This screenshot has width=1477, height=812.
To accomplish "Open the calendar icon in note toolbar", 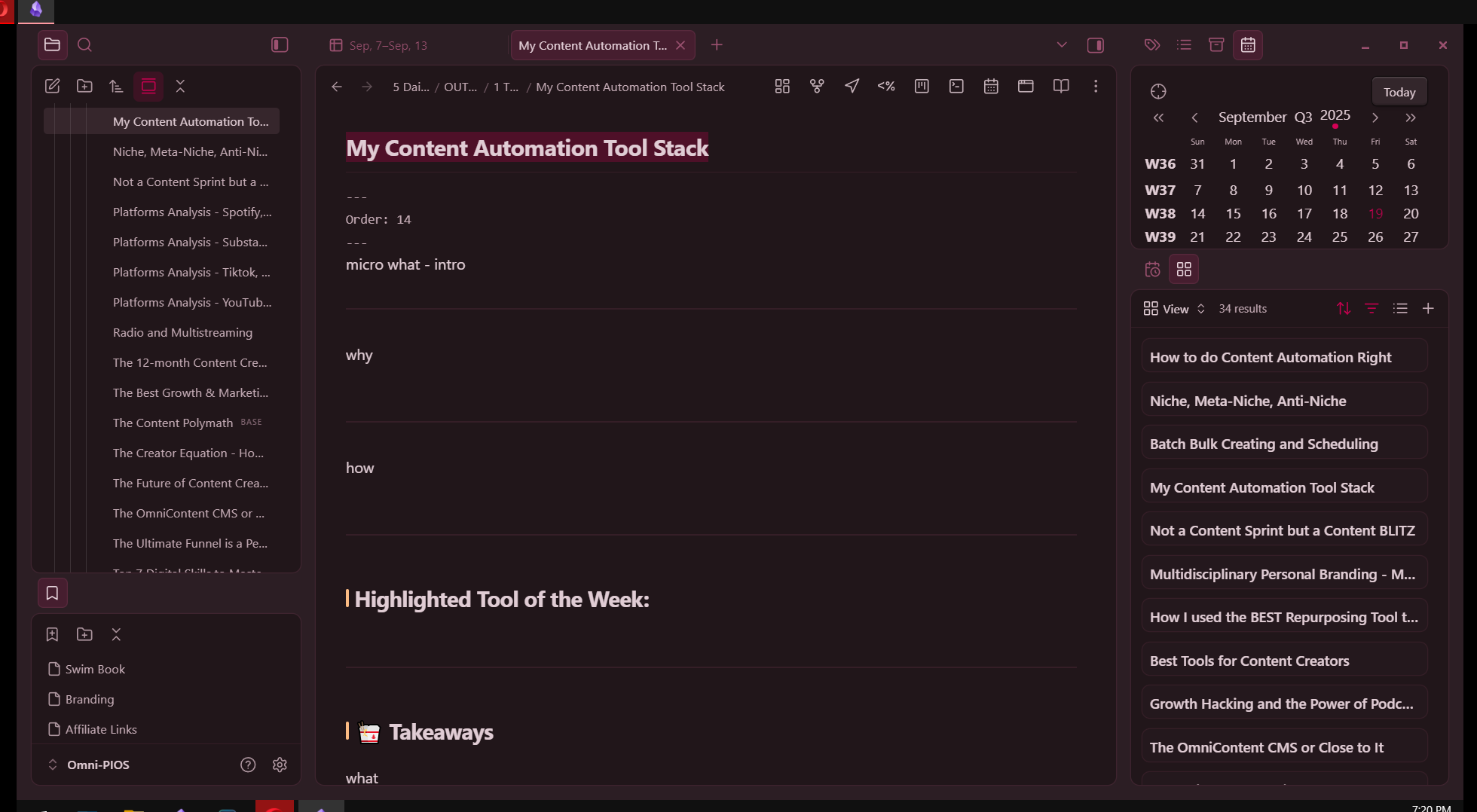I will (x=991, y=87).
